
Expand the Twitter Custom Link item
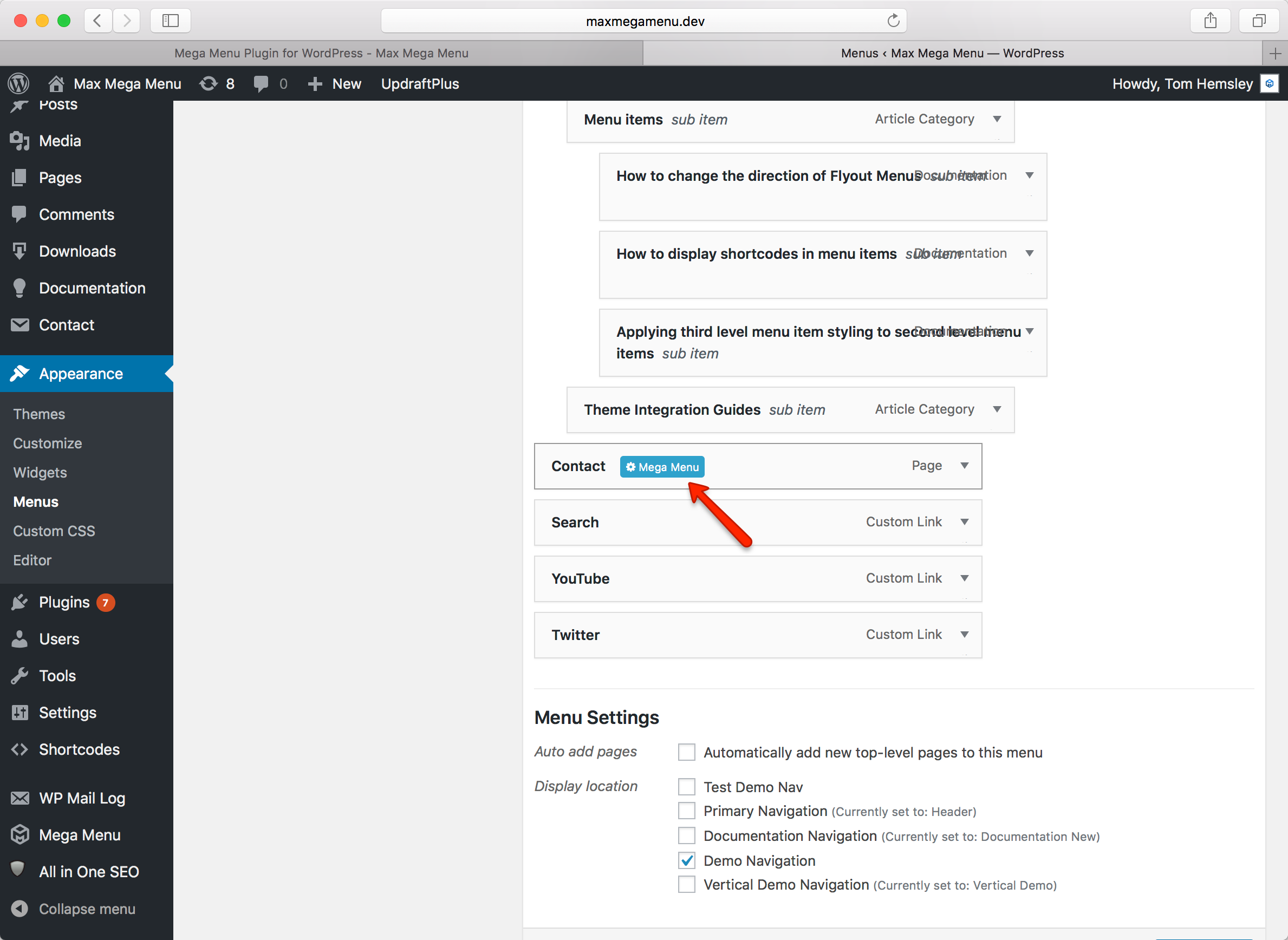pos(965,635)
